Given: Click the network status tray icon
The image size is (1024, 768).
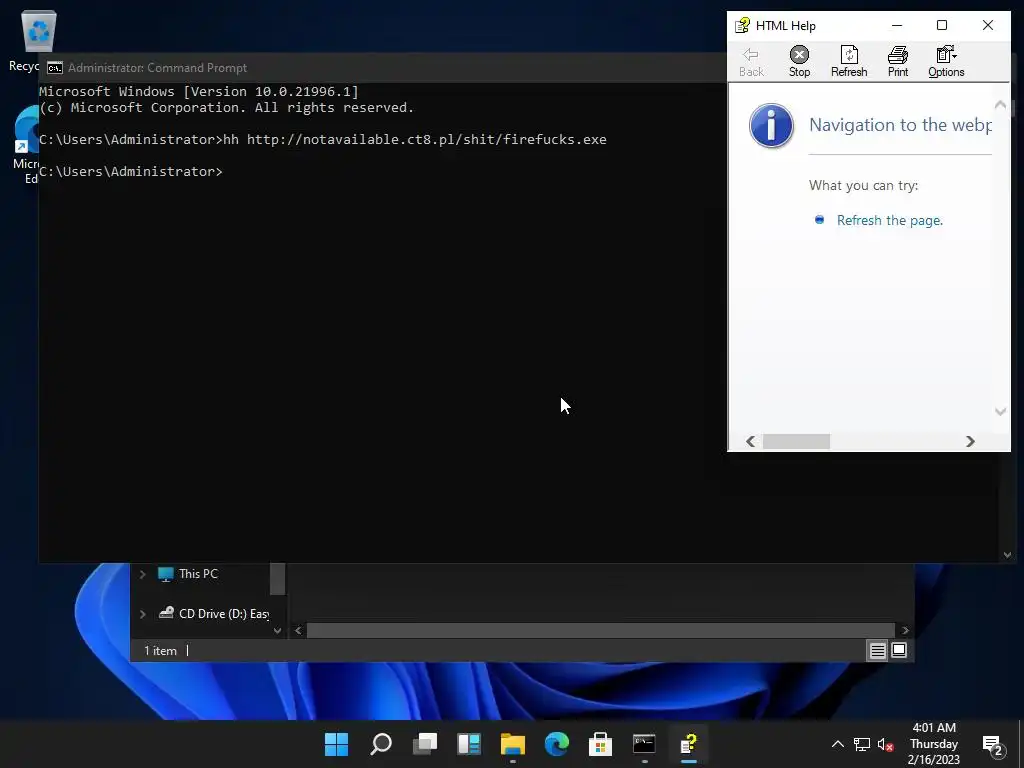Looking at the screenshot, I should 862,744.
